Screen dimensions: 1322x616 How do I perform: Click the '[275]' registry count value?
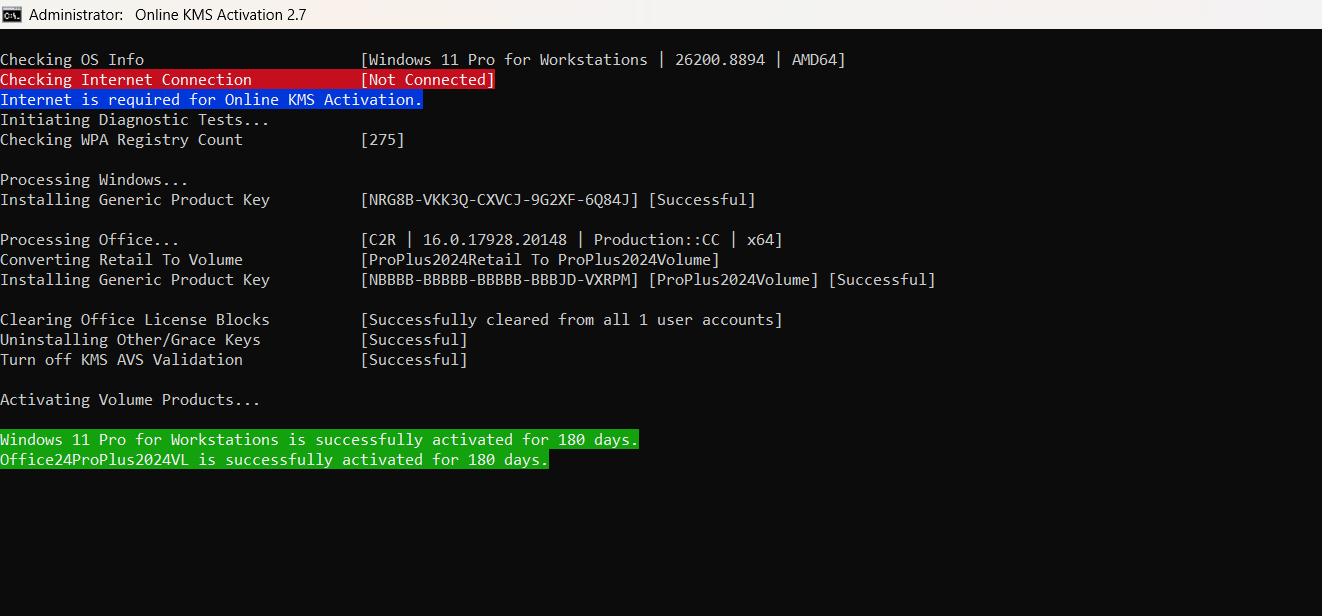(x=383, y=140)
